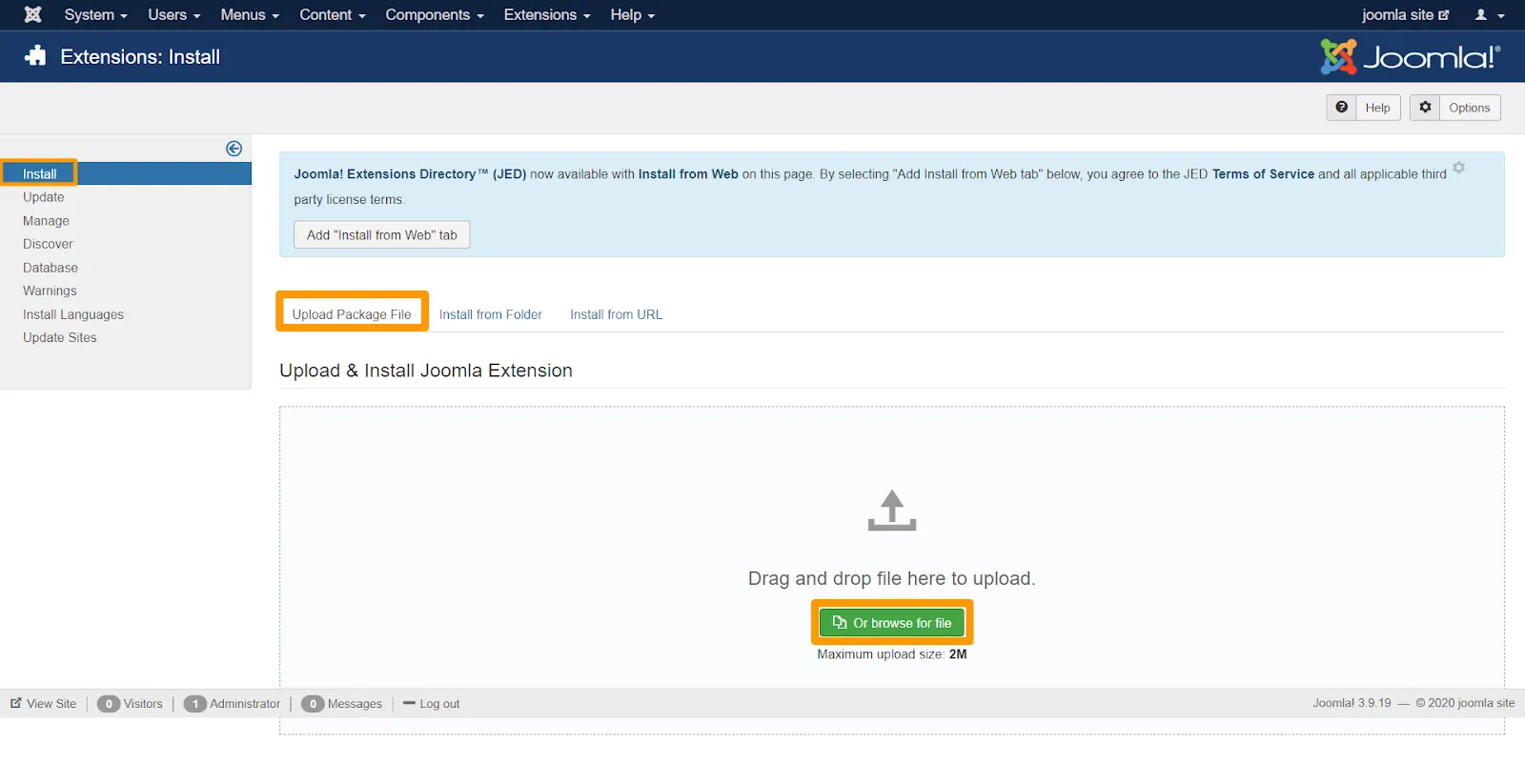Go to Update in the sidebar
The image size is (1525, 784).
44,197
